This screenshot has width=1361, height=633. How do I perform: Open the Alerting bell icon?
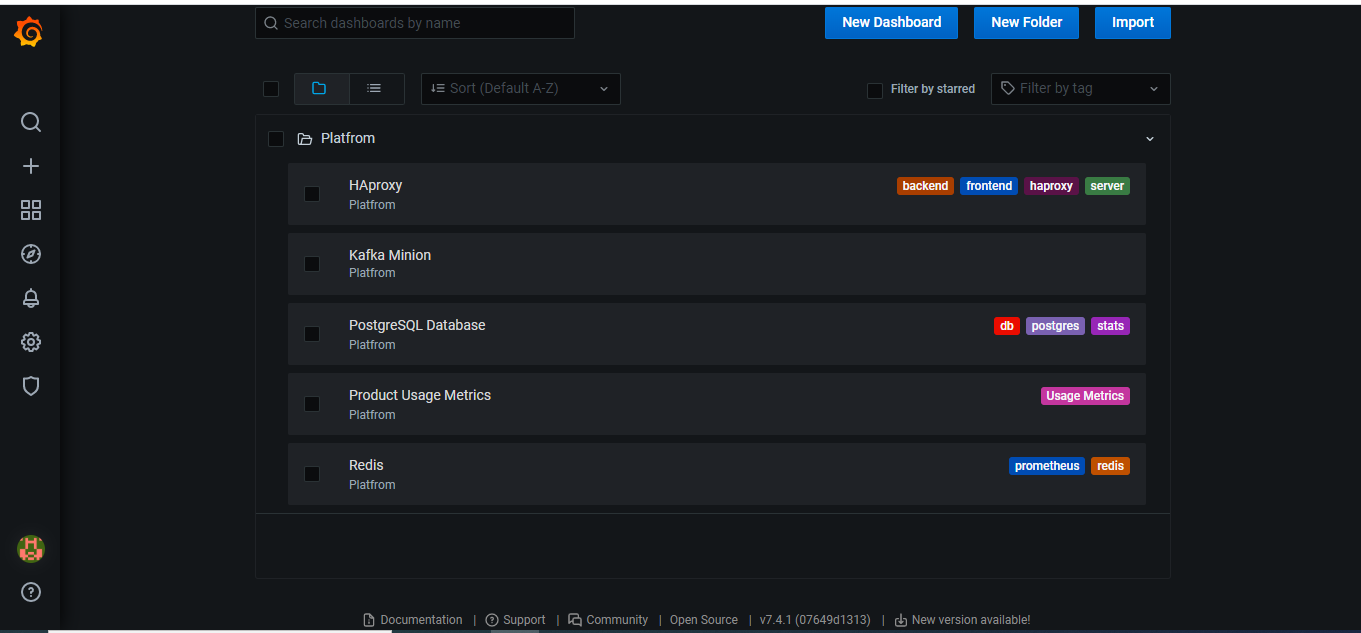click(x=31, y=298)
